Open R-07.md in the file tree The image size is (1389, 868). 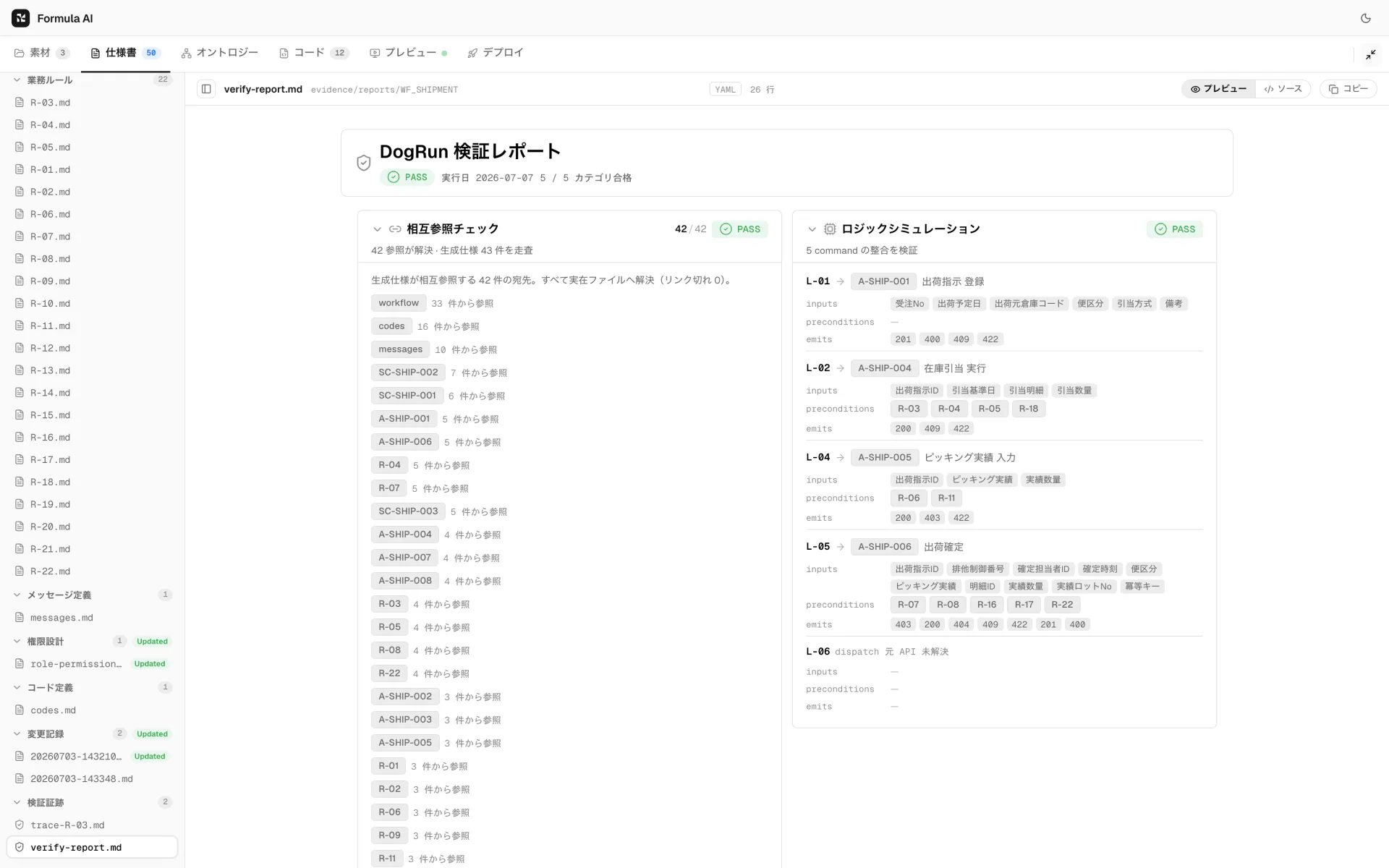pyautogui.click(x=92, y=237)
